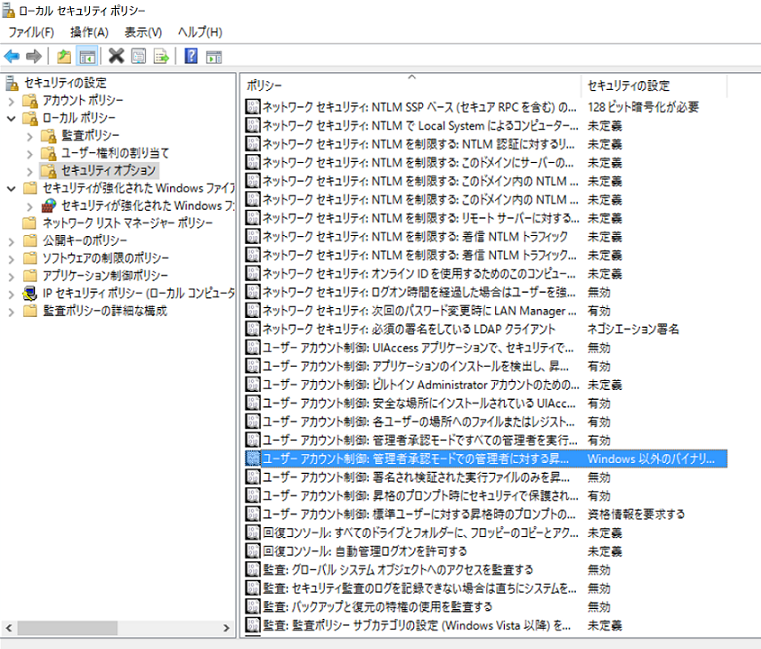
Task: Open the ファイル(F) menu
Action: pyautogui.click(x=31, y=32)
